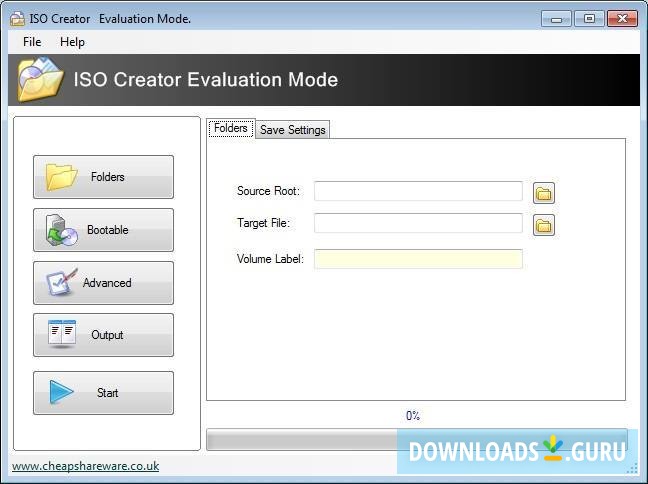Open the Bootable options section
648x484 pixels.
[x=103, y=230]
